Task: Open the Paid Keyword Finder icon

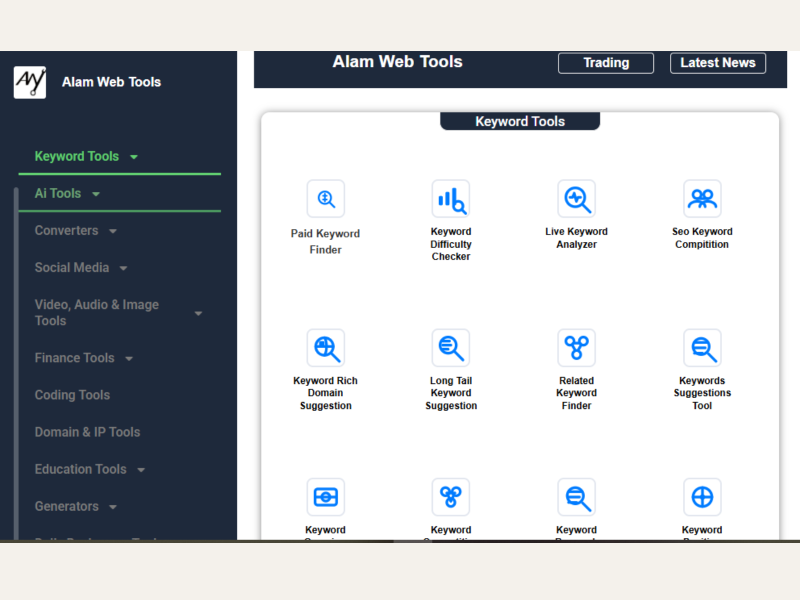Action: pyautogui.click(x=326, y=199)
